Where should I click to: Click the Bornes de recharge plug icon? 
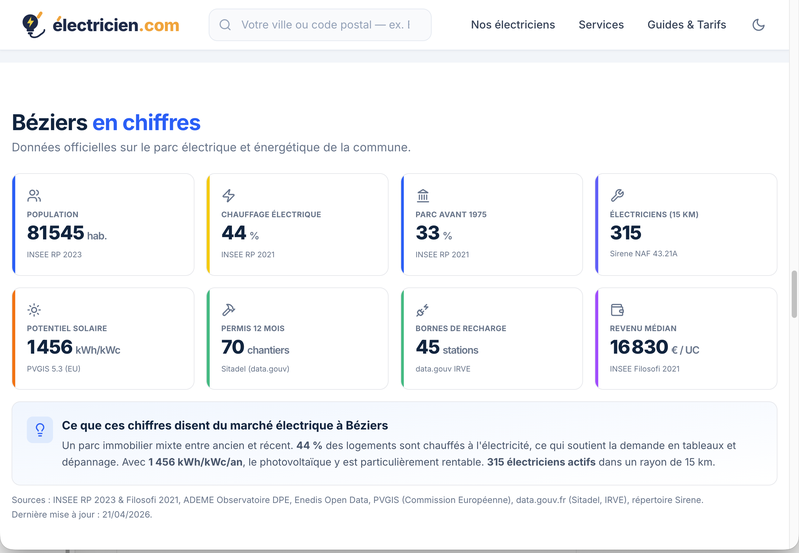(x=423, y=309)
